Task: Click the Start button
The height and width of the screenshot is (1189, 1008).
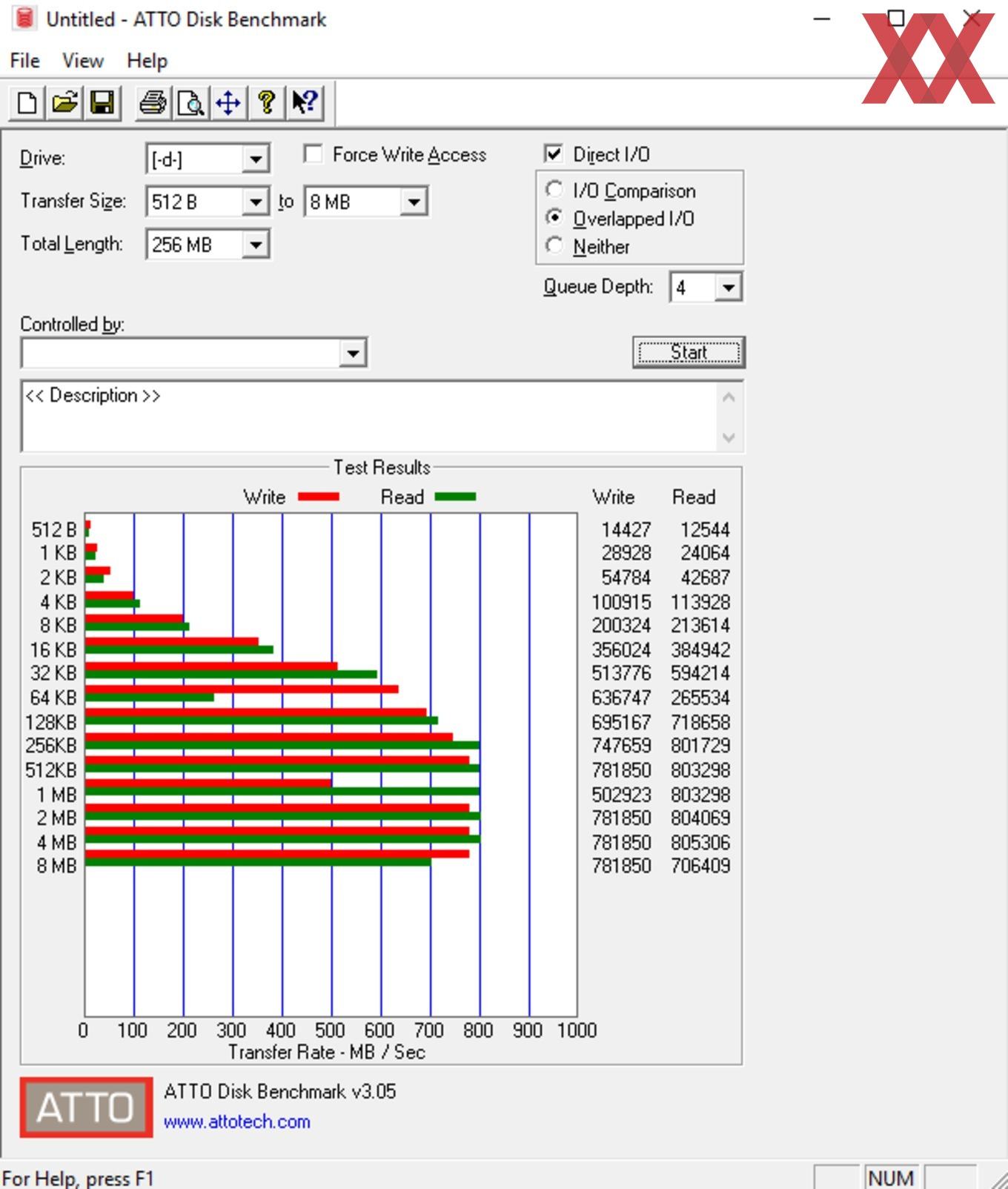Action: (689, 352)
